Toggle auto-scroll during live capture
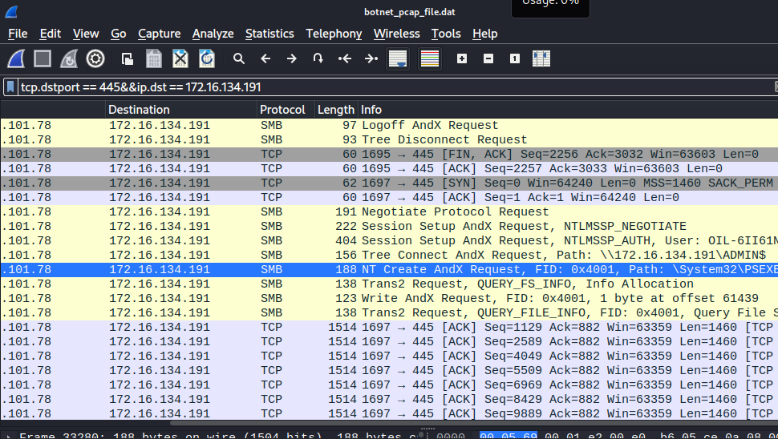Viewport: 778px width, 440px height. (398, 59)
